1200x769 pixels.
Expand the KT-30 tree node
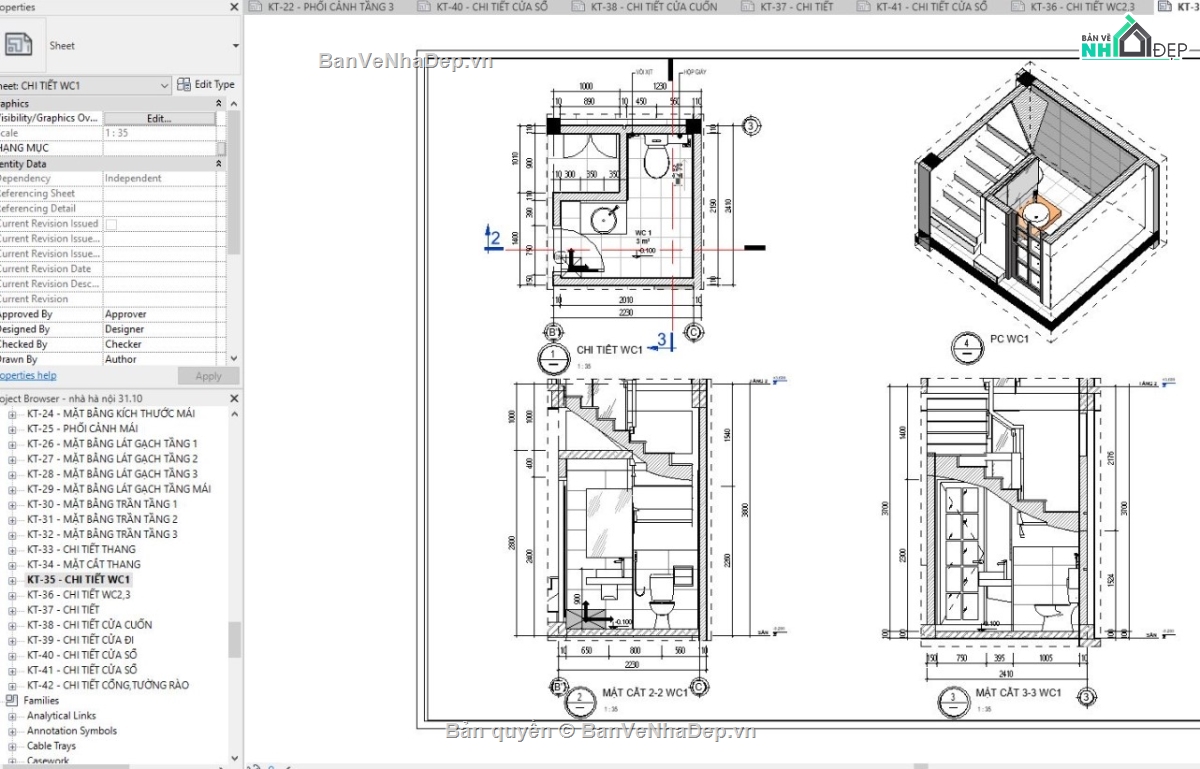13,504
